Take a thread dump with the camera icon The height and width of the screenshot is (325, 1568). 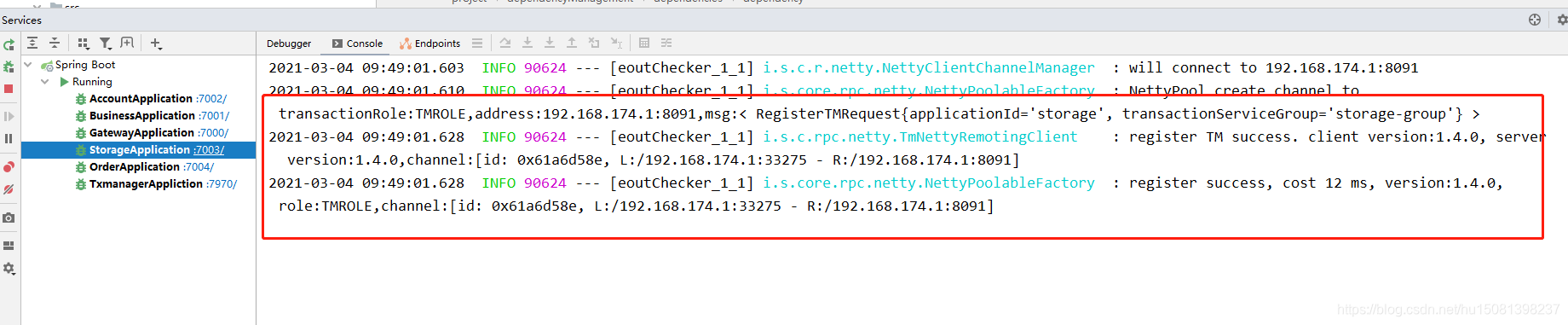coord(9,218)
